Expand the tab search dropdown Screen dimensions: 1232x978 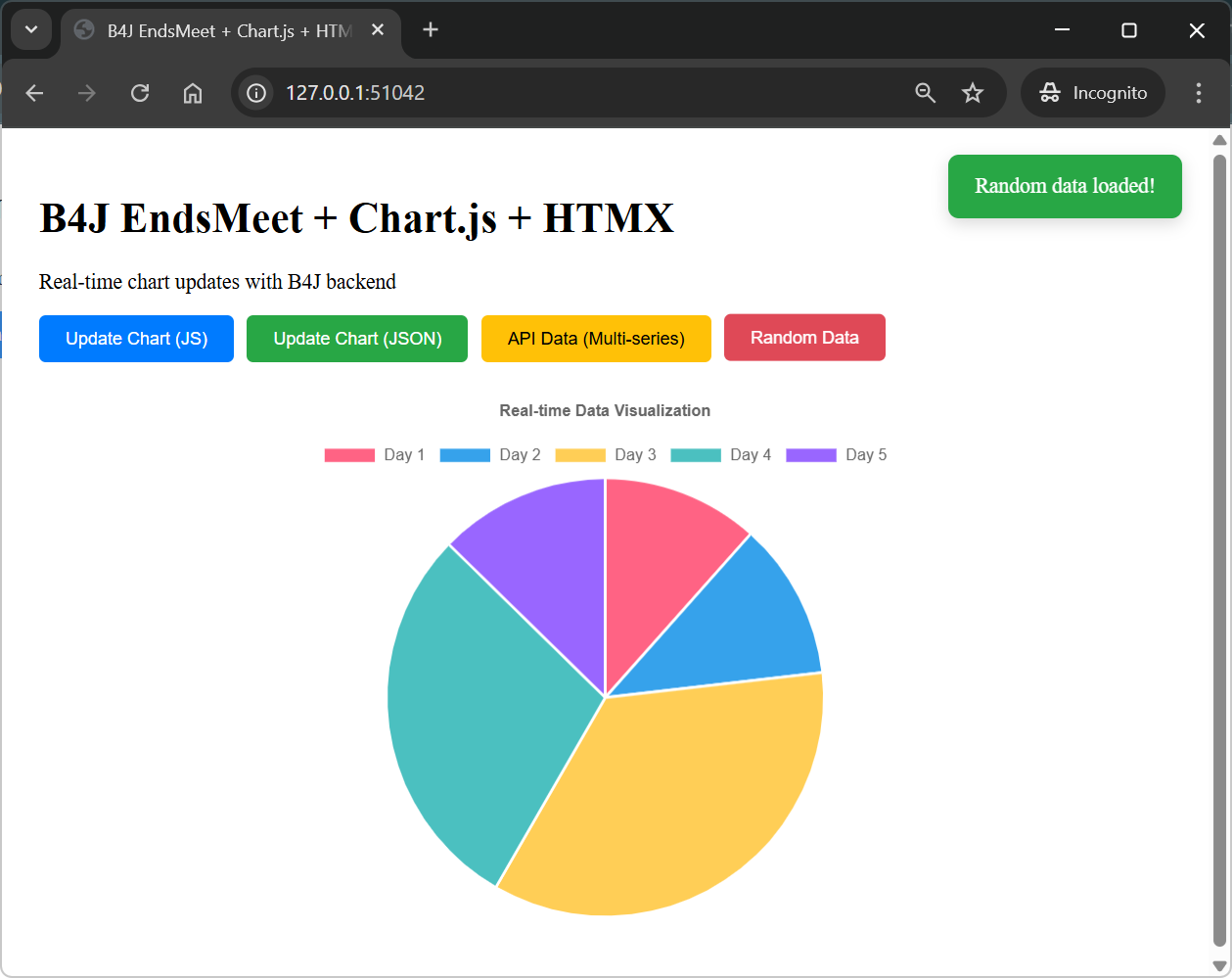tap(31, 29)
